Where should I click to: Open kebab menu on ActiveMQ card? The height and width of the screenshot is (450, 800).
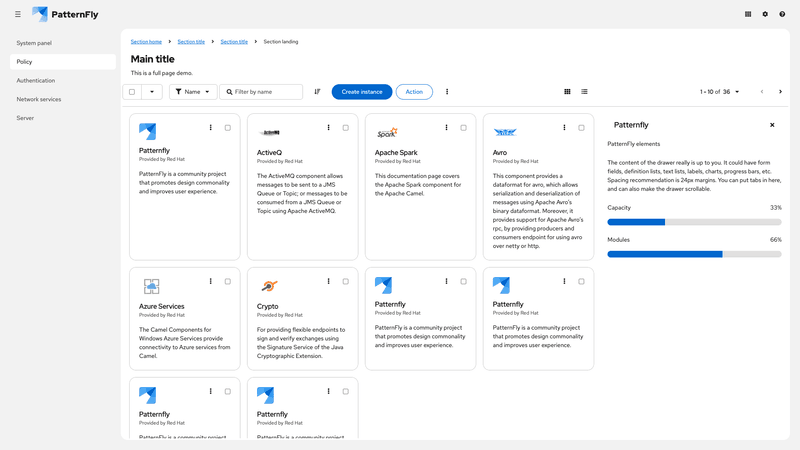coord(329,128)
